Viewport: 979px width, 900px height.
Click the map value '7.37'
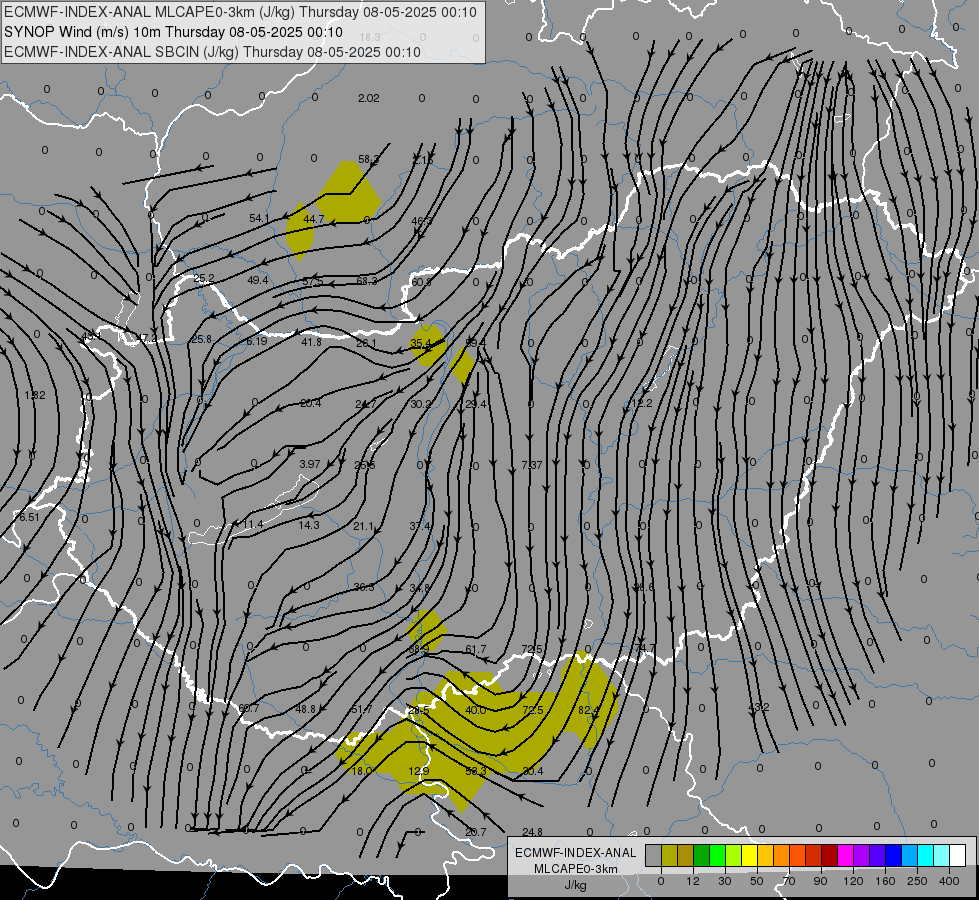click(531, 465)
